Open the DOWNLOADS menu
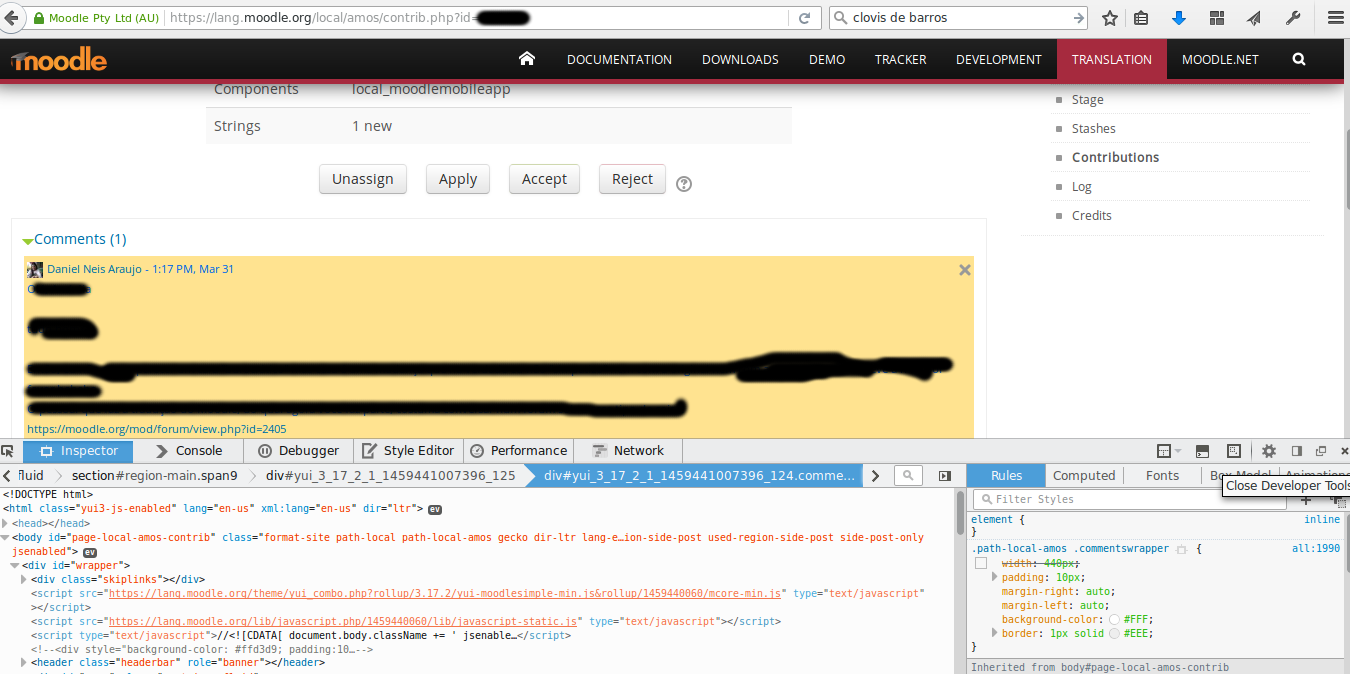Image resolution: width=1350 pixels, height=674 pixels. tap(740, 59)
